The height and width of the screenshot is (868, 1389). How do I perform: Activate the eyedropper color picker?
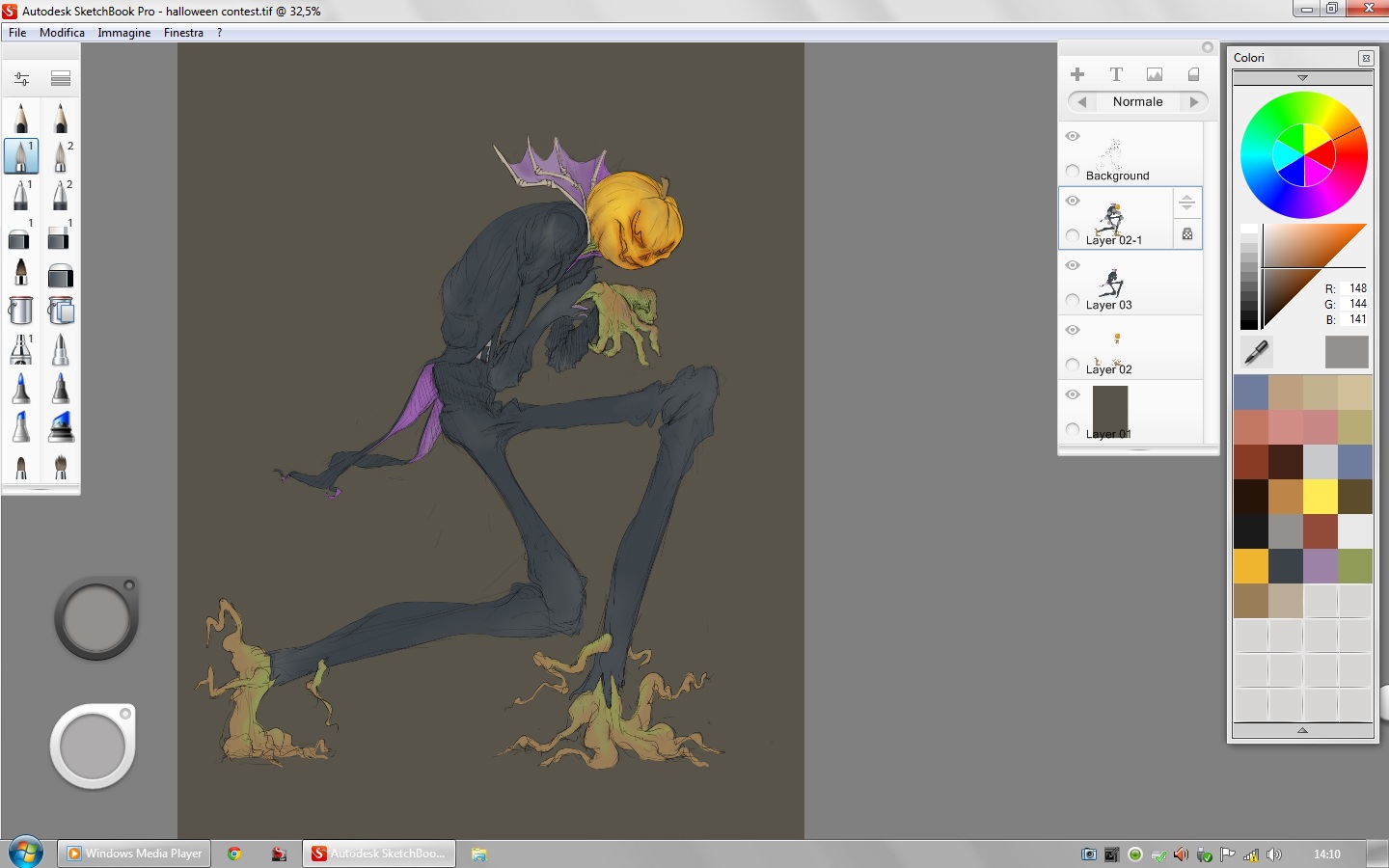[x=1256, y=352]
